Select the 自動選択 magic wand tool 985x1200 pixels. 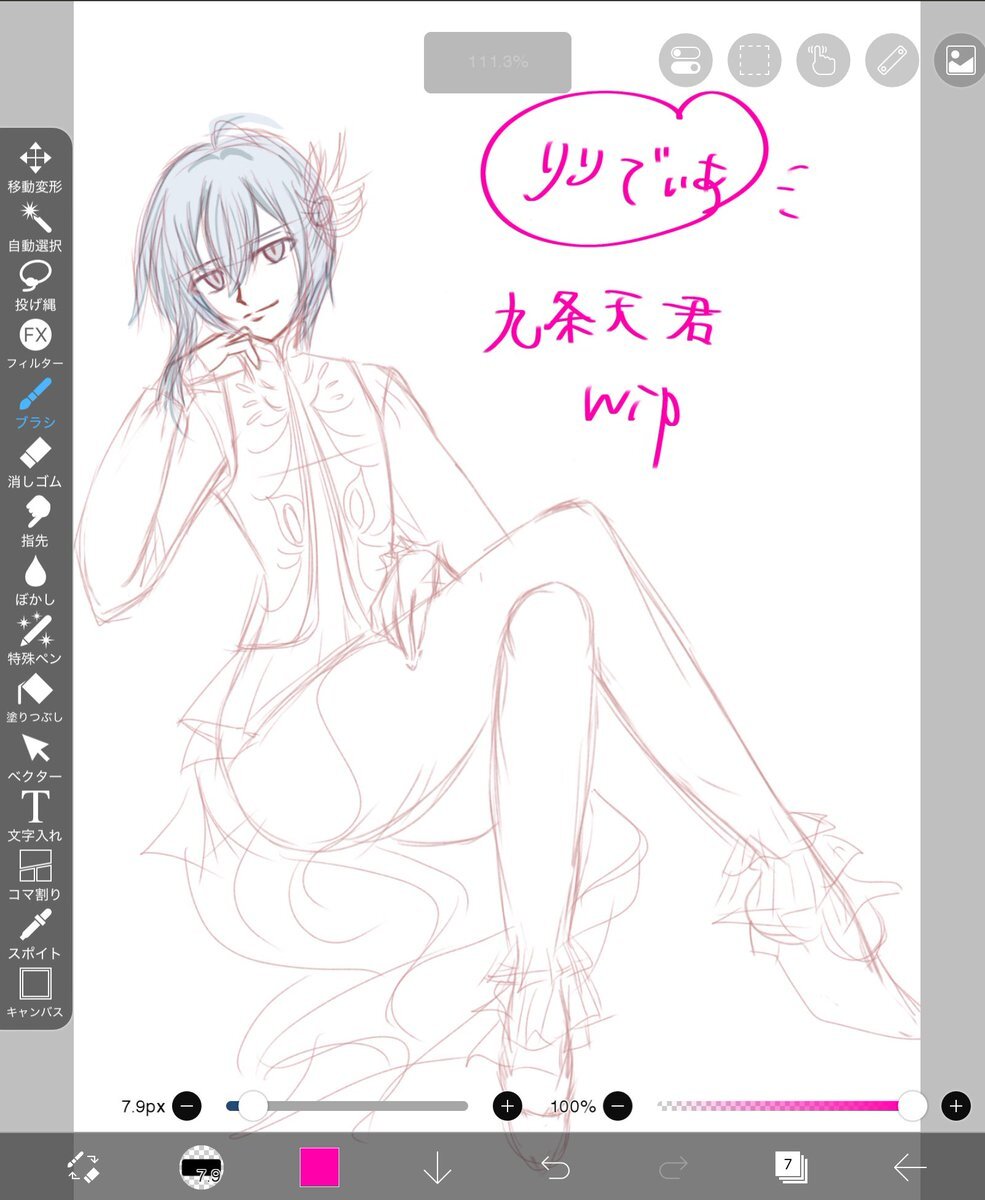[x=35, y=226]
